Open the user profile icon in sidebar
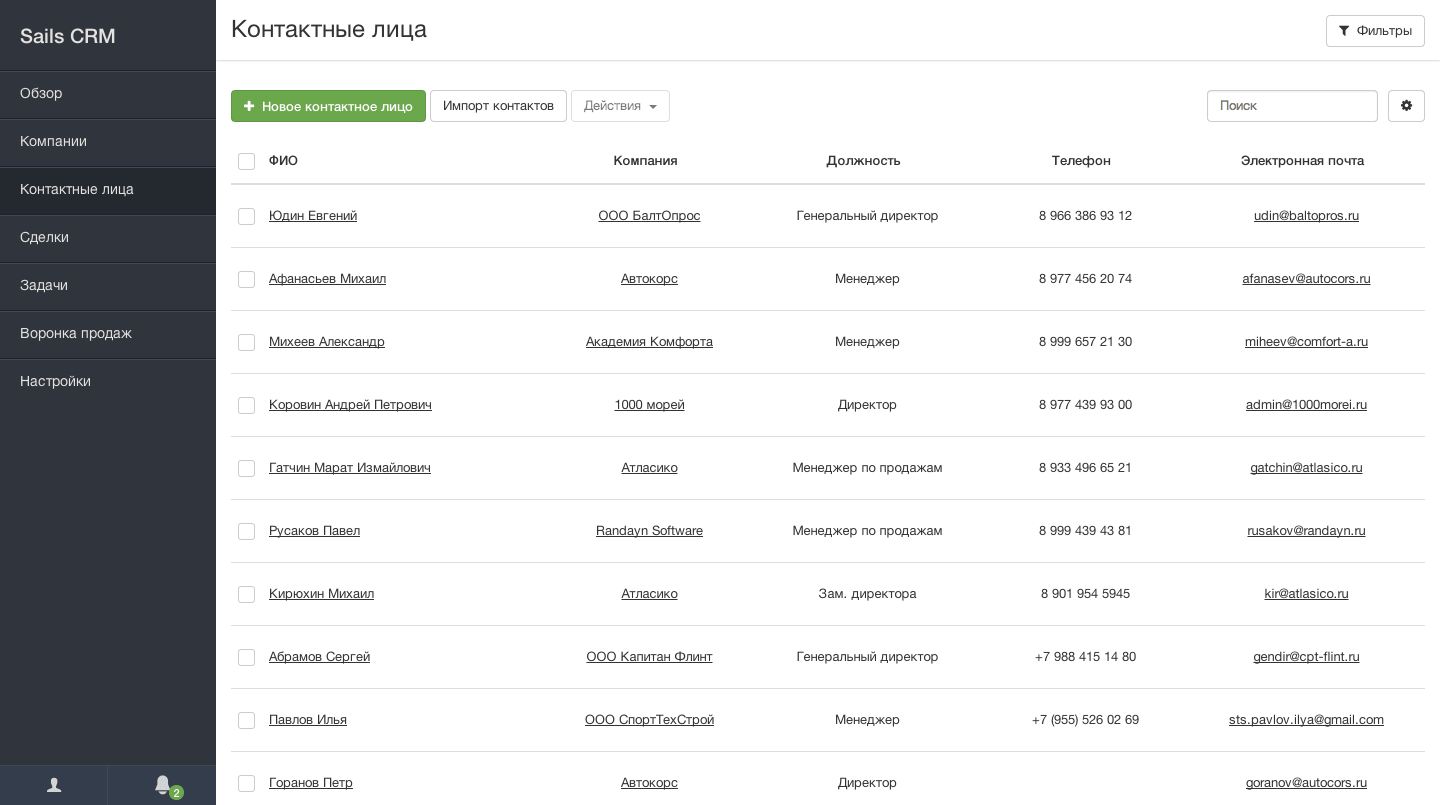This screenshot has height=805, width=1440. [x=54, y=785]
